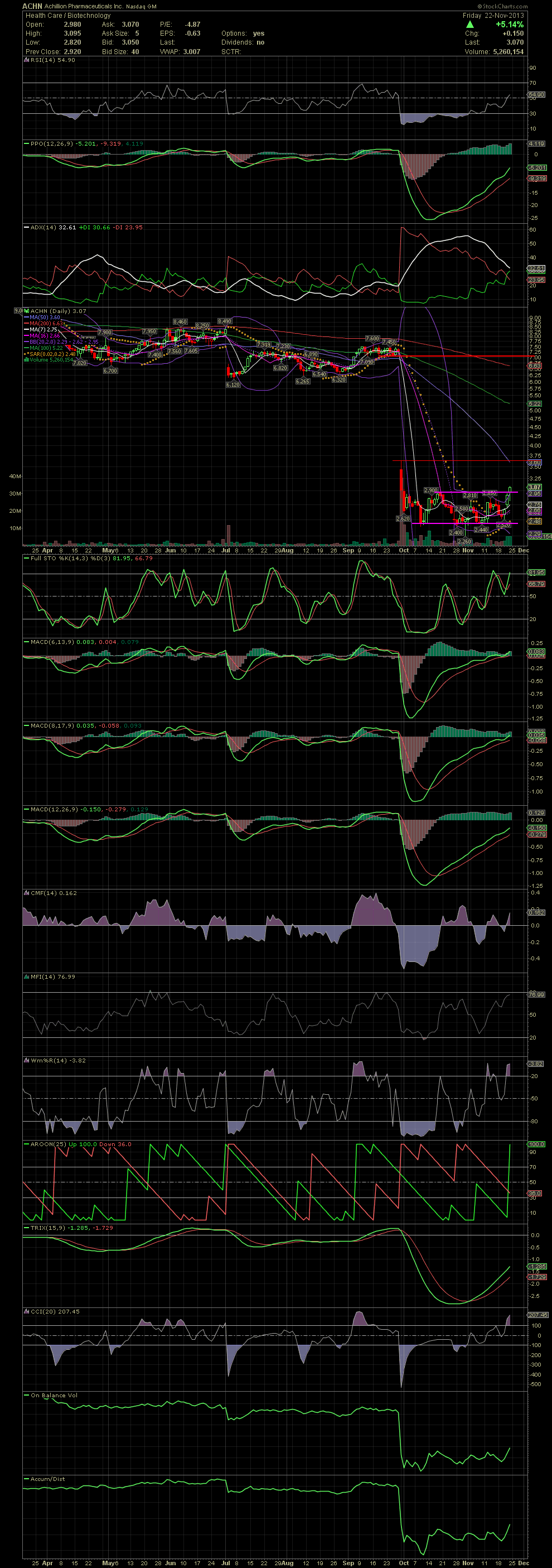The width and height of the screenshot is (552, 1568).
Task: Click the CMF(14) 0.162 indicator label
Action: [x=54, y=893]
